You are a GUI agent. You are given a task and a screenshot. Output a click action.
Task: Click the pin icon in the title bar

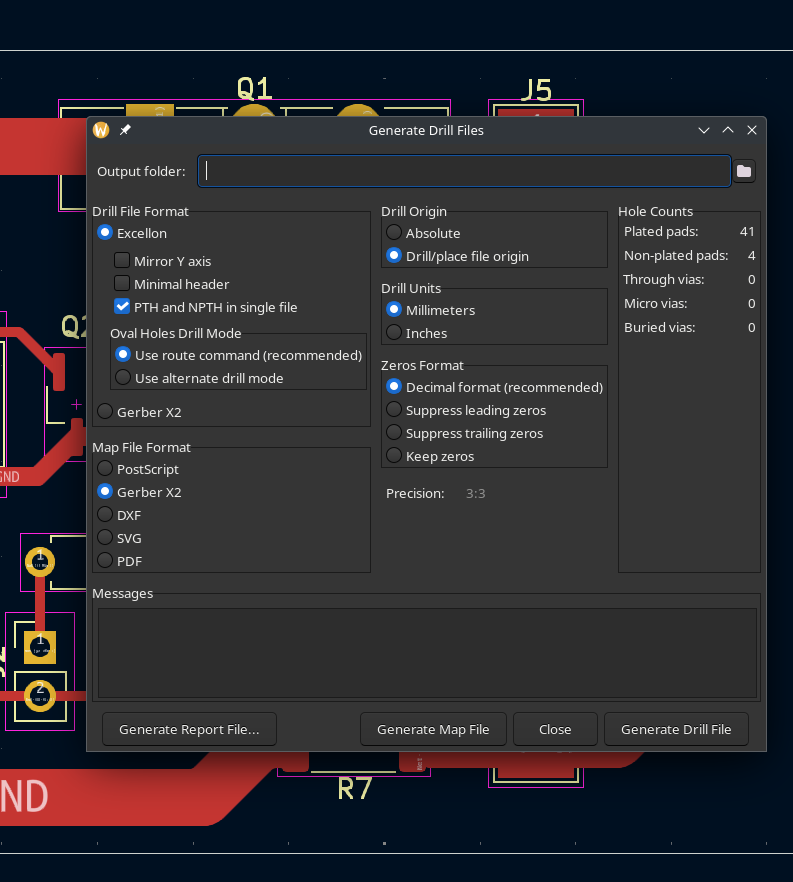[125, 130]
